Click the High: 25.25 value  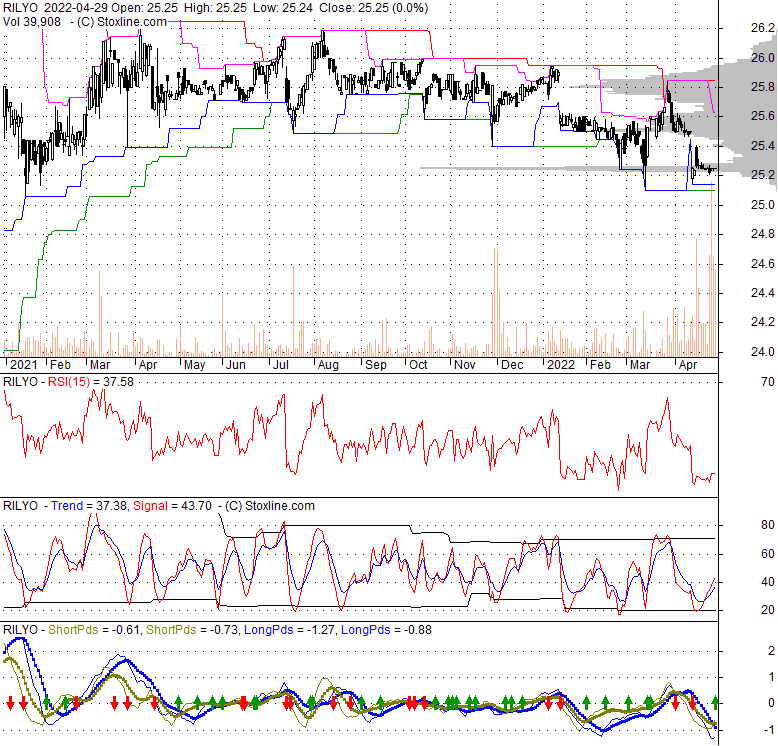215,8
